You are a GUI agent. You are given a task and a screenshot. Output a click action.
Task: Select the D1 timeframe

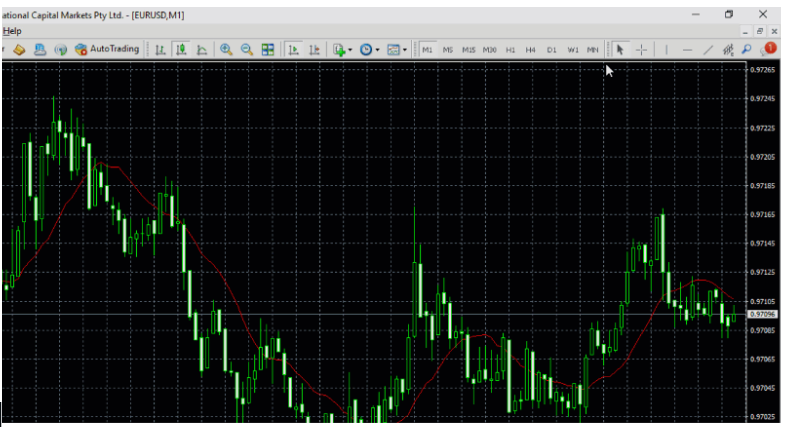click(552, 49)
